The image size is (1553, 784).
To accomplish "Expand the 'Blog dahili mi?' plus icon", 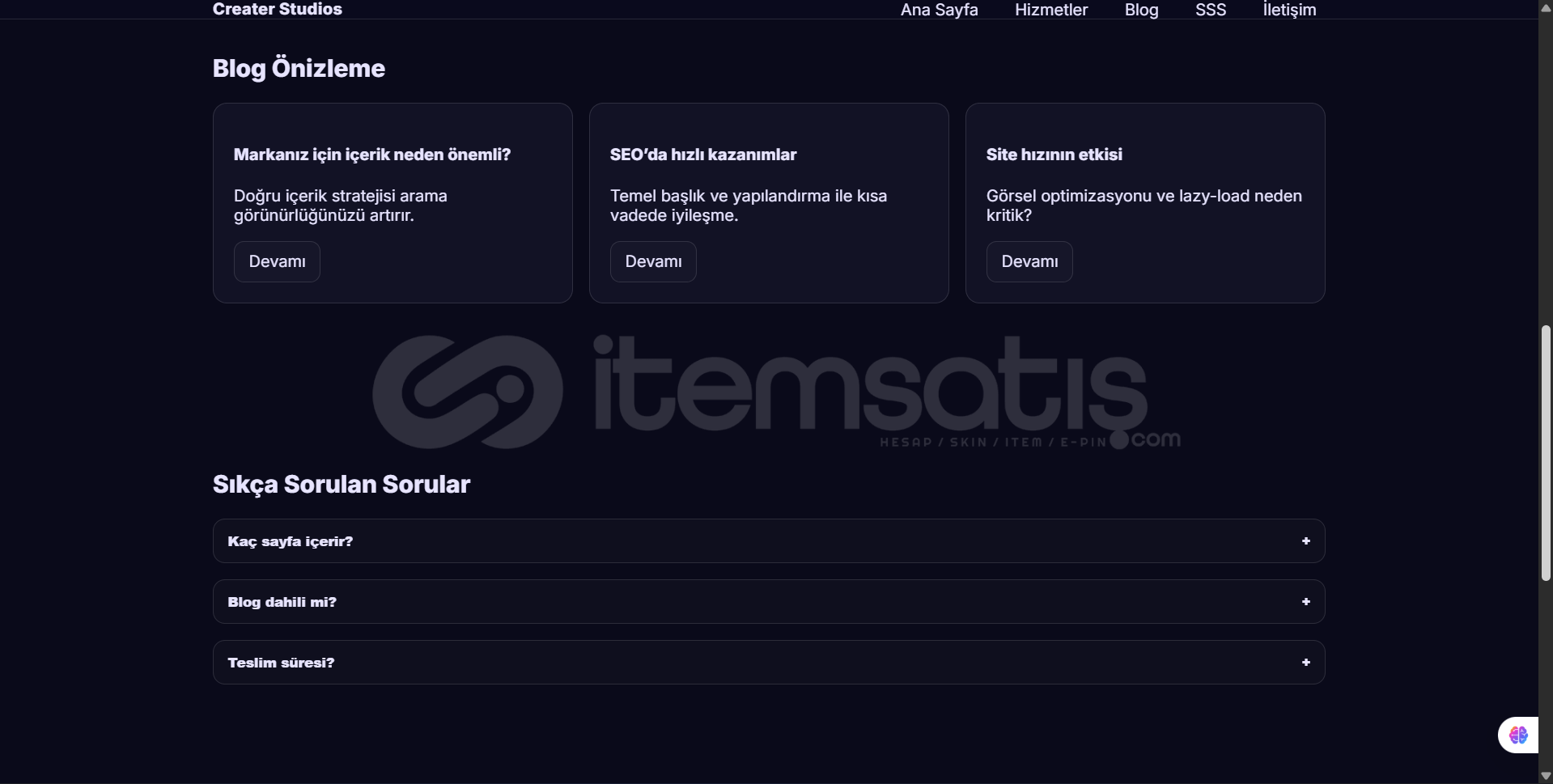I will 1305,602.
